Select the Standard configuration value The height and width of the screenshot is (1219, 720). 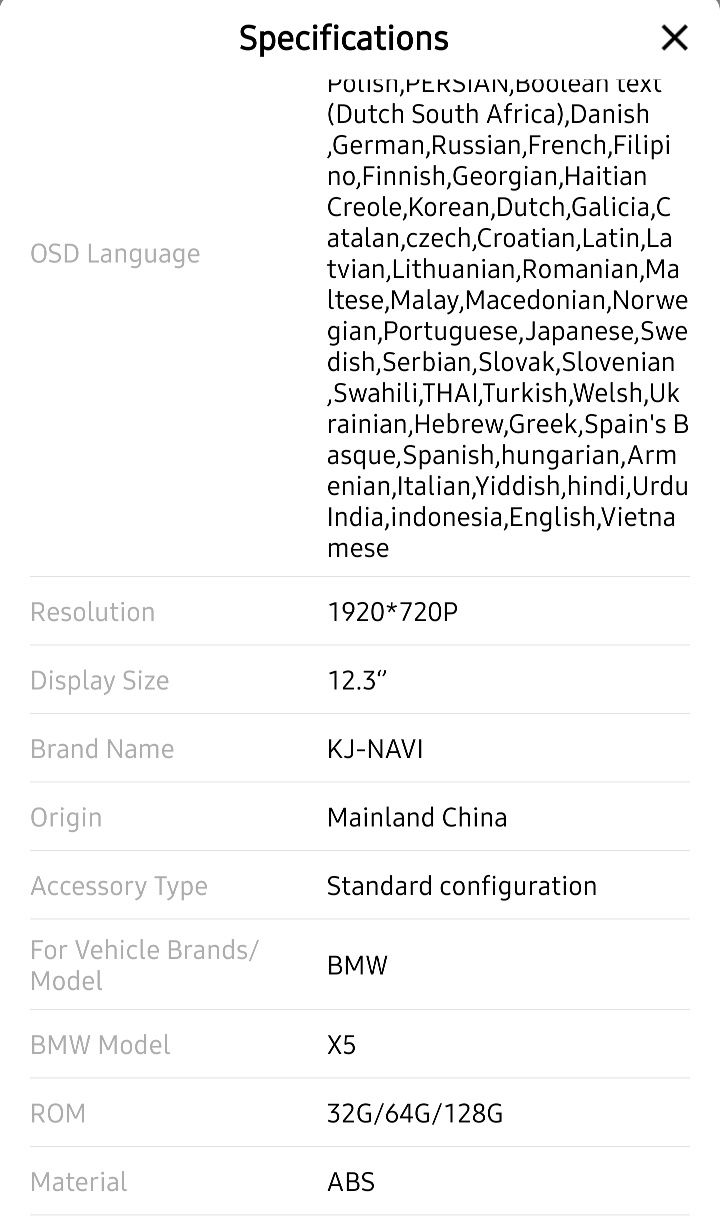coord(462,886)
